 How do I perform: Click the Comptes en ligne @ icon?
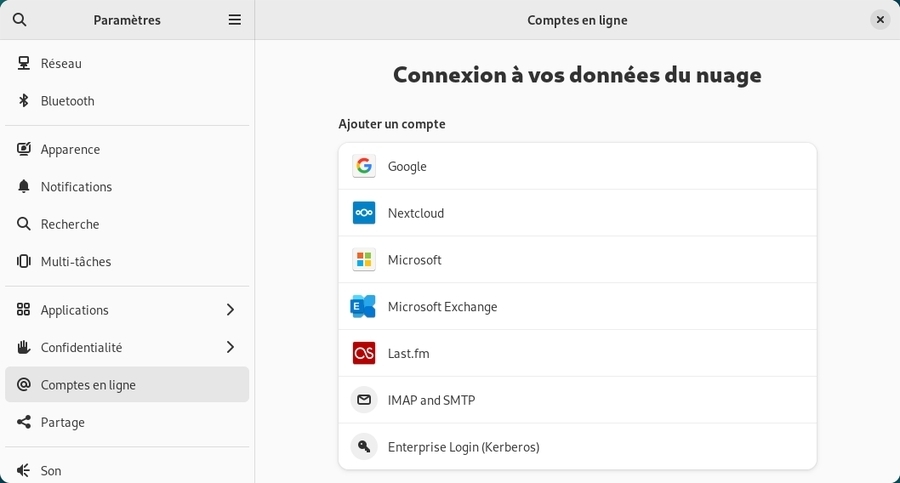pyautogui.click(x=24, y=385)
